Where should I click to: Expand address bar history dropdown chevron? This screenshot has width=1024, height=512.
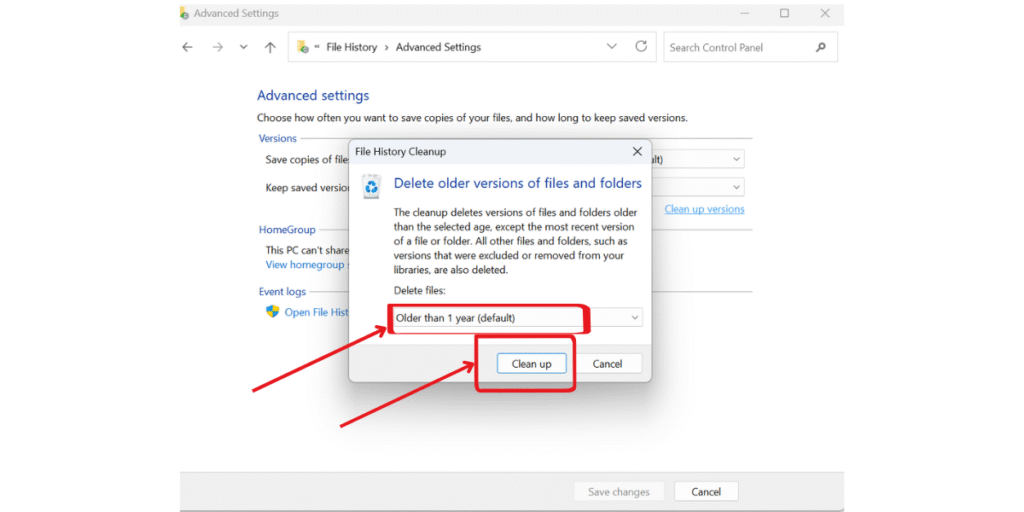(x=612, y=47)
